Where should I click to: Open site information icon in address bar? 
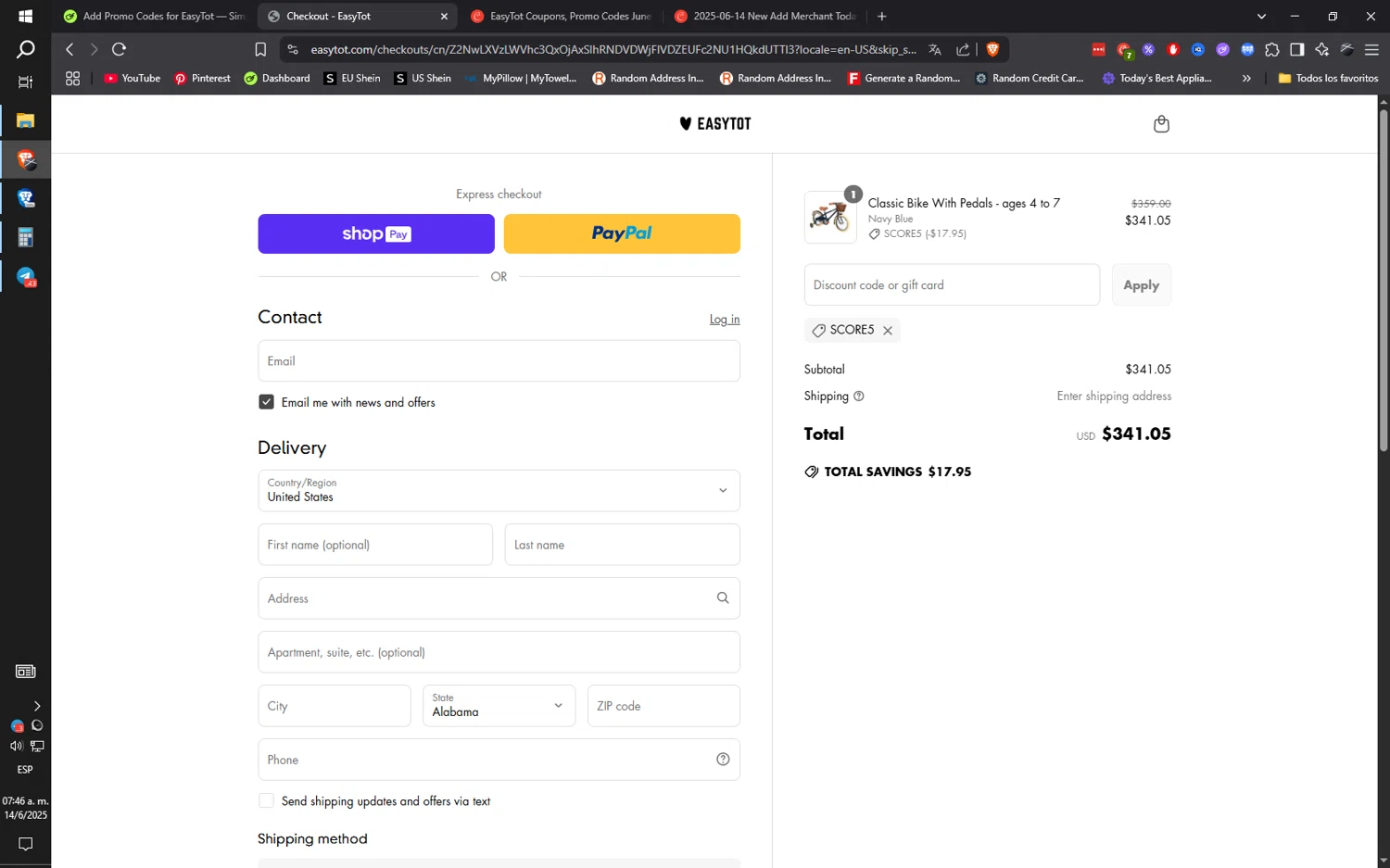(293, 49)
